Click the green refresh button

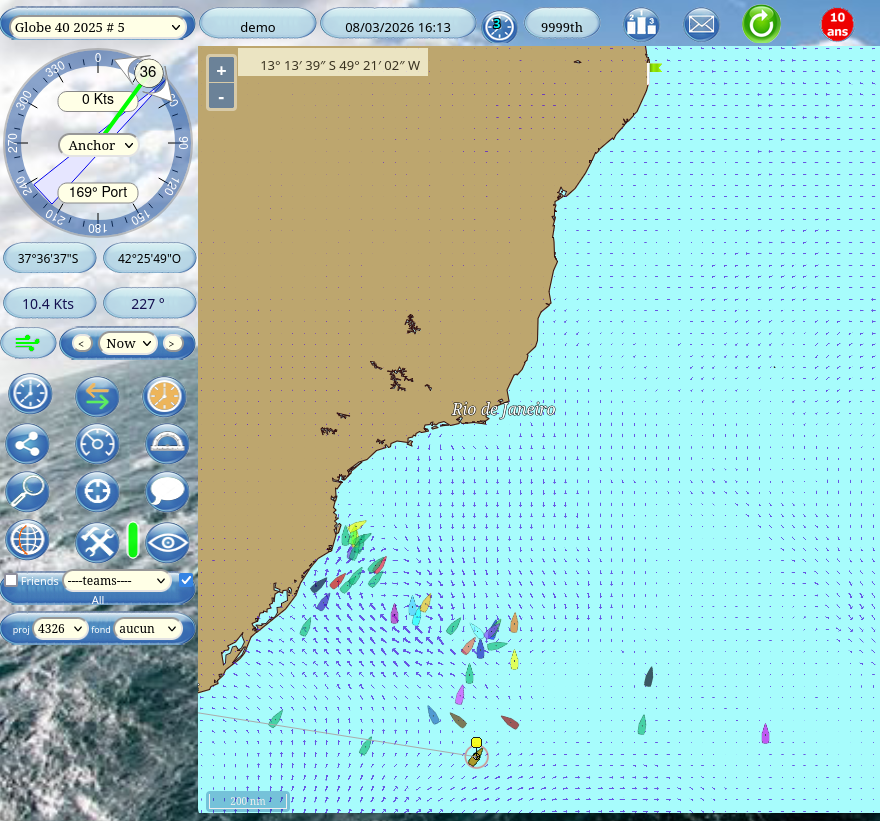[761, 24]
